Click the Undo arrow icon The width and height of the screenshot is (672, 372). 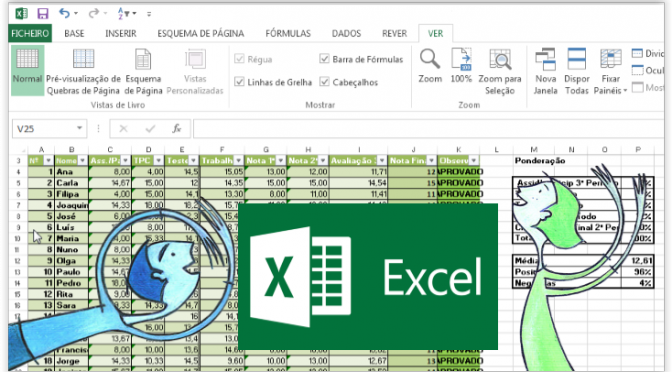65,13
